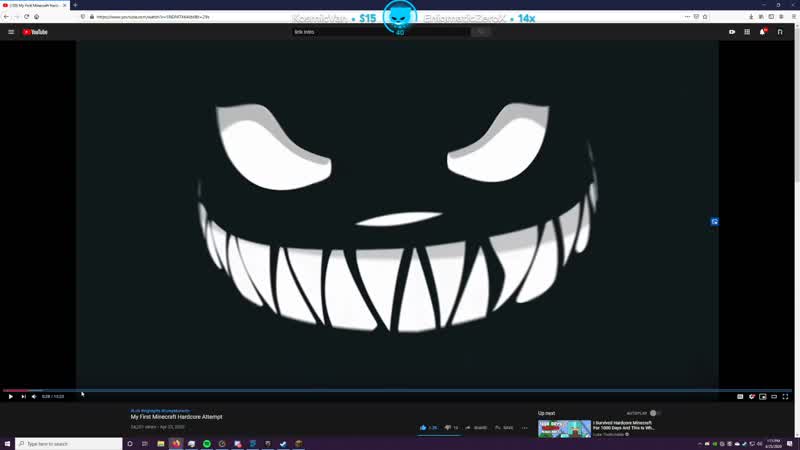Open the player settings gear menu

click(x=752, y=396)
